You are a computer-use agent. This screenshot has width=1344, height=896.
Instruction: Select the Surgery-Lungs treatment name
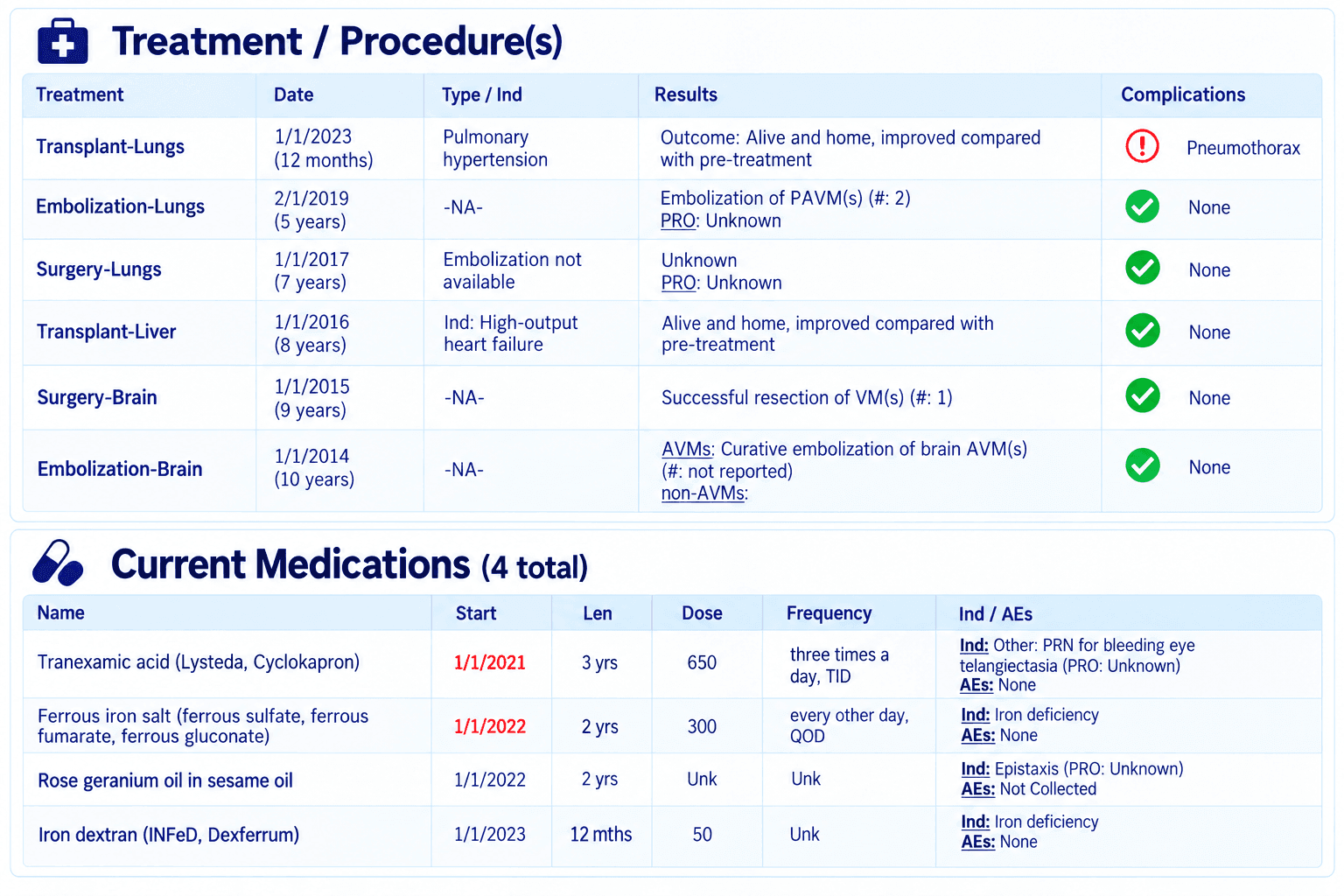(99, 269)
